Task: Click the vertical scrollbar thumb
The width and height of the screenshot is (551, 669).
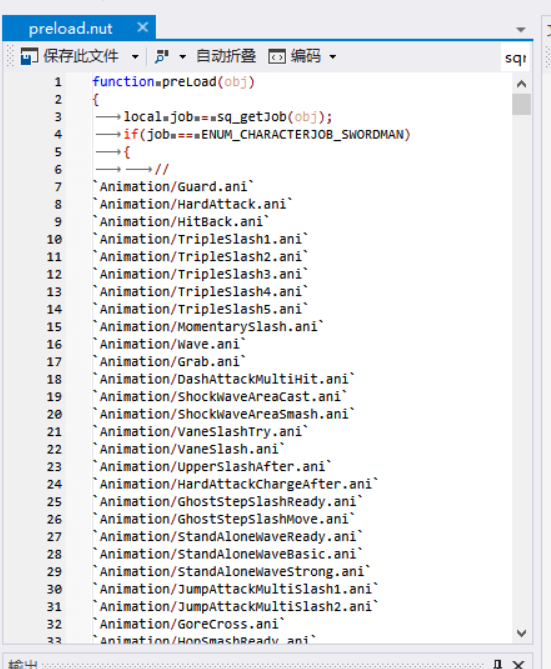Action: [521, 105]
